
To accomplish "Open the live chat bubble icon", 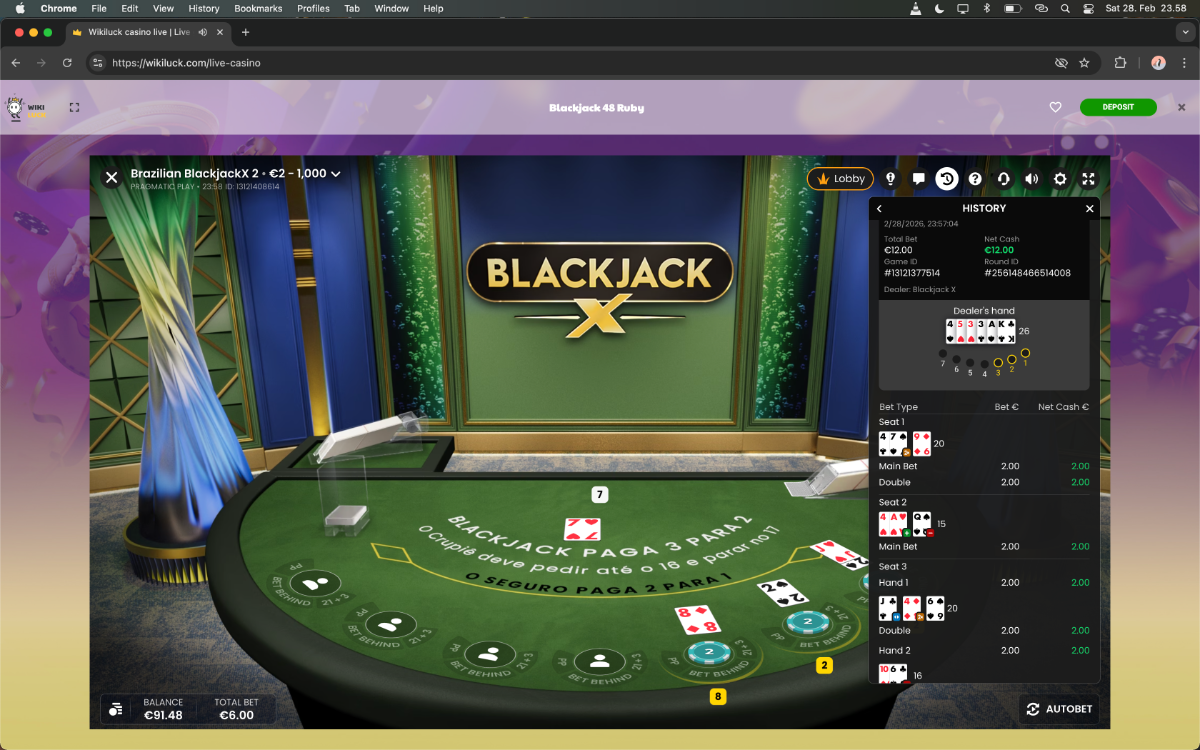I will point(918,179).
